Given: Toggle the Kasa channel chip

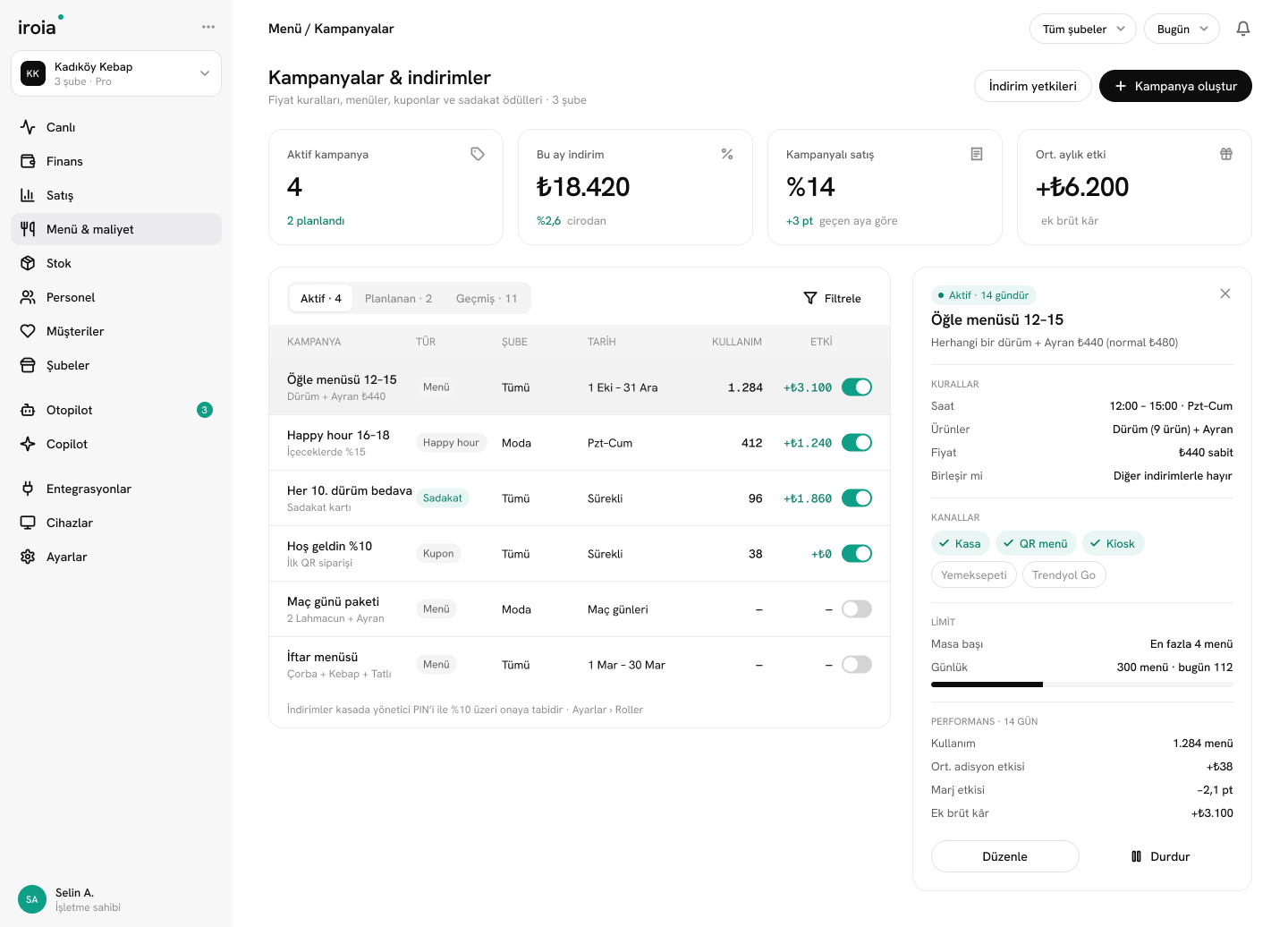Looking at the screenshot, I should pyautogui.click(x=961, y=543).
